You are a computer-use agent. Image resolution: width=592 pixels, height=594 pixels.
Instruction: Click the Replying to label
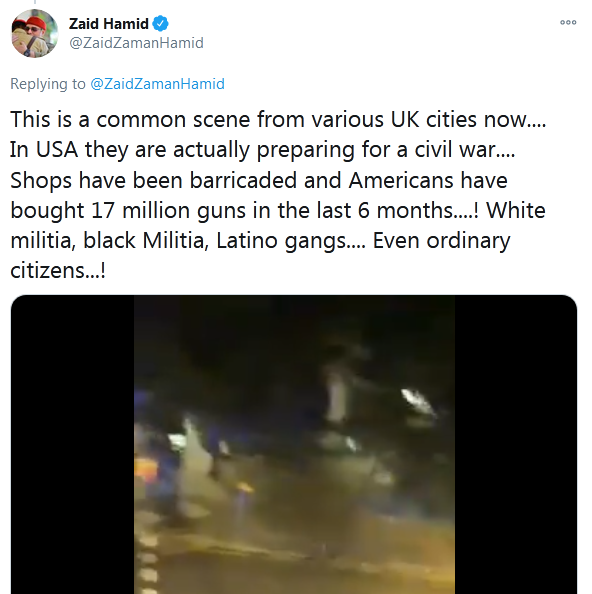pyautogui.click(x=48, y=84)
